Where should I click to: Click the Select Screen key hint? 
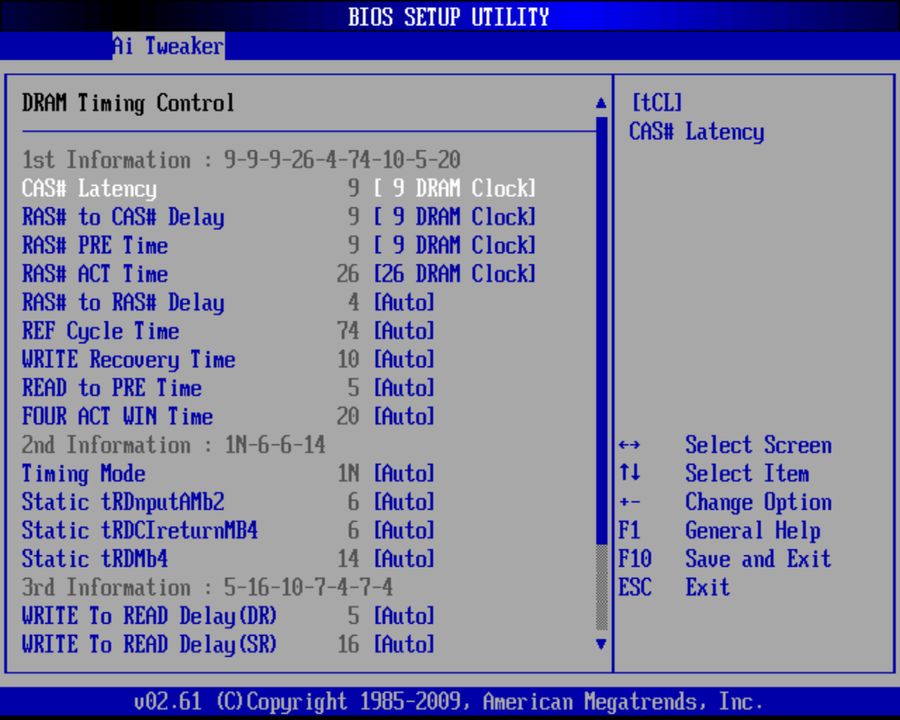coord(758,445)
